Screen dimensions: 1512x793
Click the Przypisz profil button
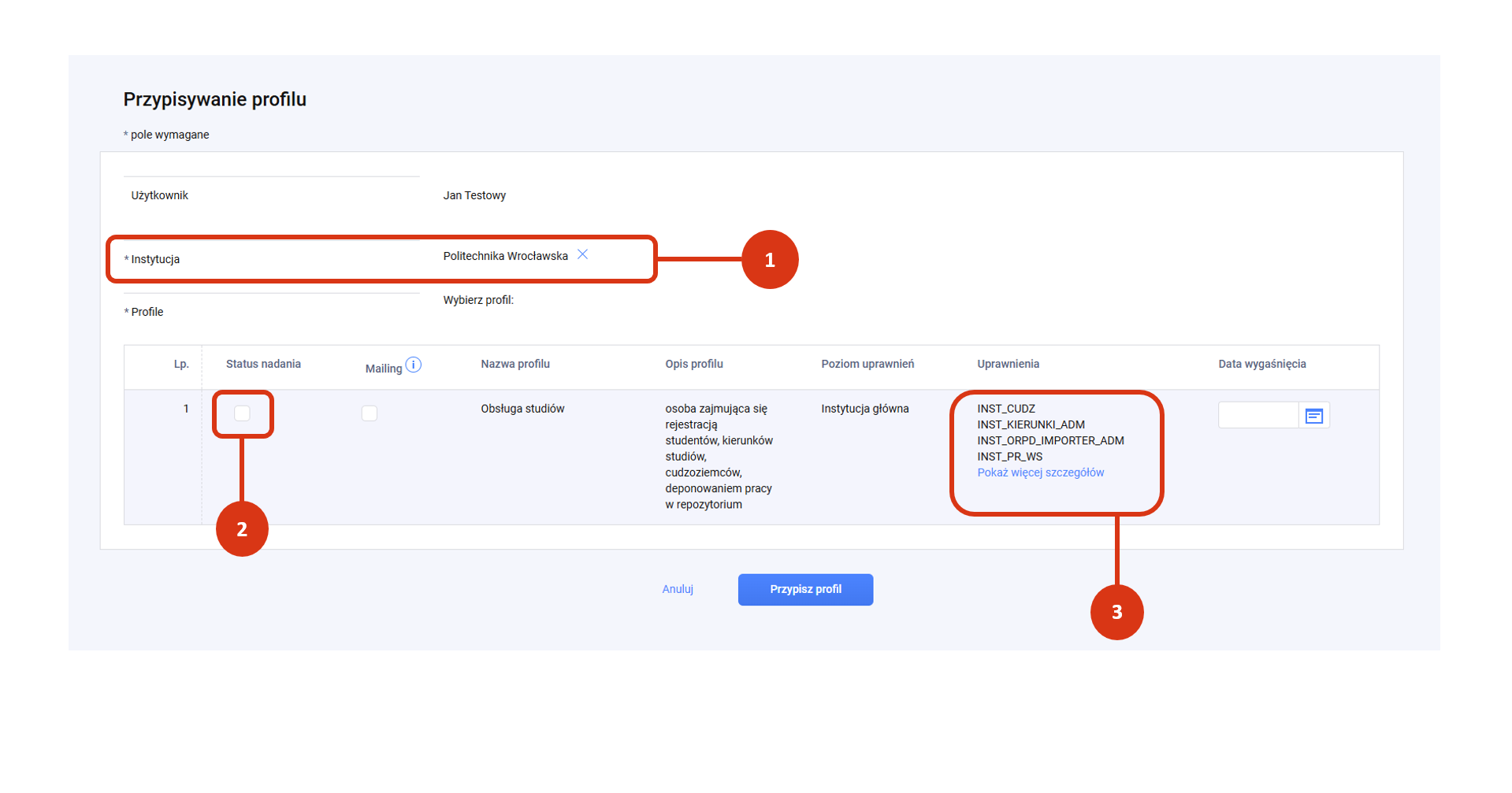(805, 590)
